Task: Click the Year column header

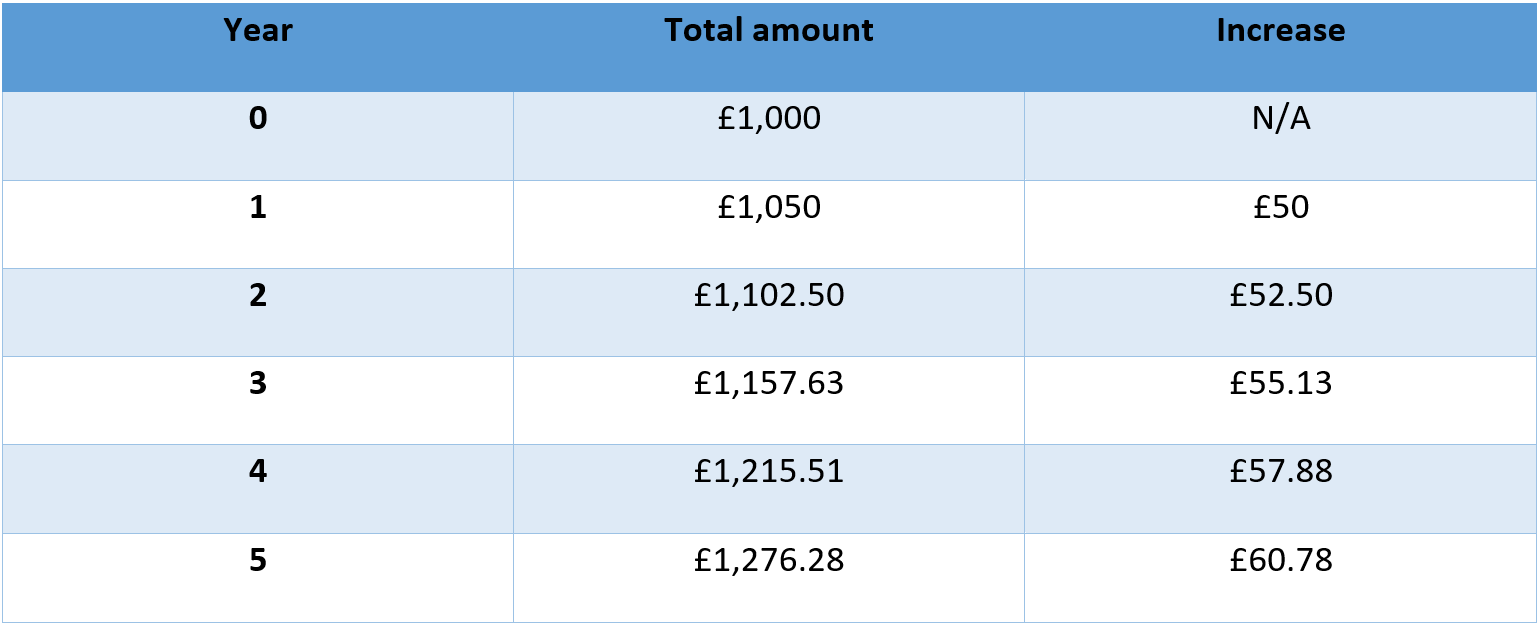Action: coord(258,47)
